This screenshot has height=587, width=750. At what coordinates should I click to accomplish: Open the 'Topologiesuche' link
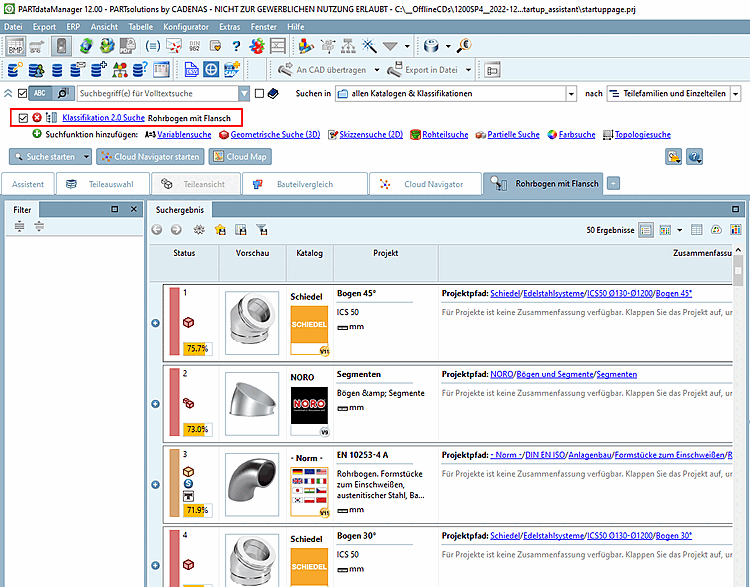pyautogui.click(x=643, y=134)
